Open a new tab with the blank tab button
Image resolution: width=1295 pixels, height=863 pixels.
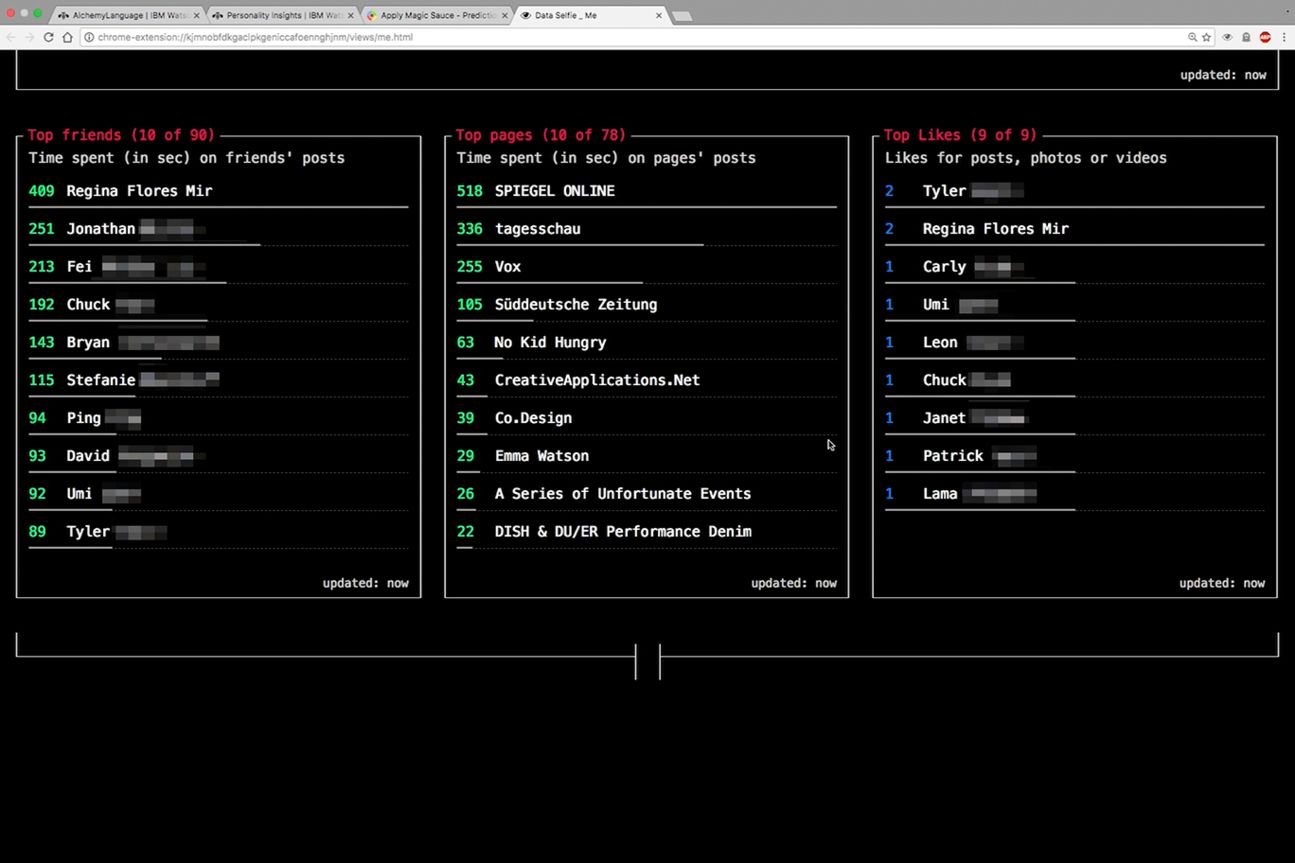[681, 16]
